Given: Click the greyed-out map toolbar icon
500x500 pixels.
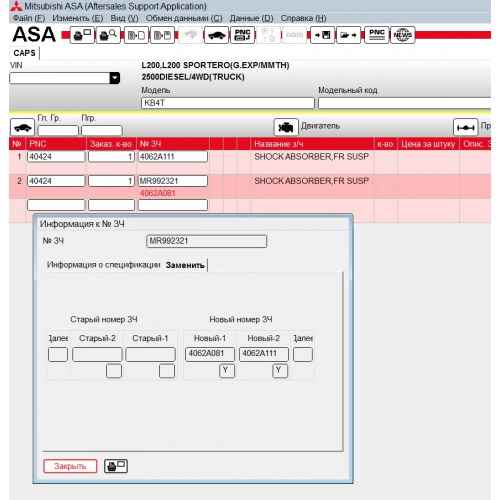Looking at the screenshot, I should coord(190,35).
